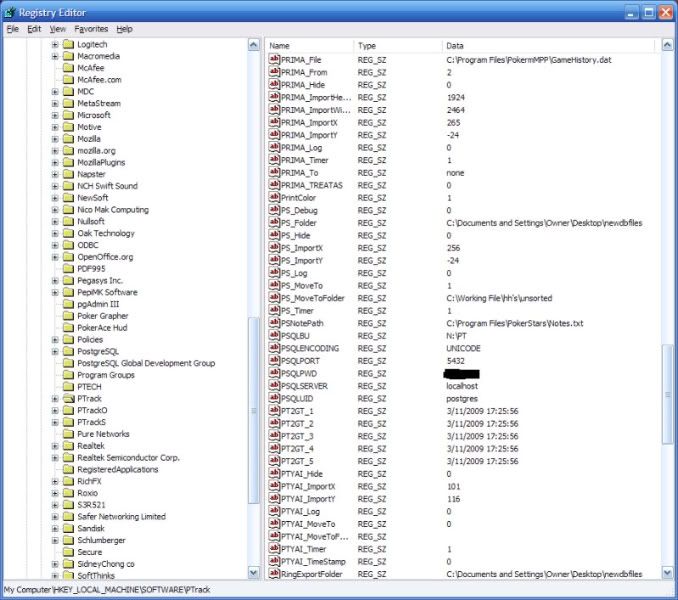This screenshot has height=600, width=678.
Task: Expand the Realtek tree node
Action: tap(55, 446)
